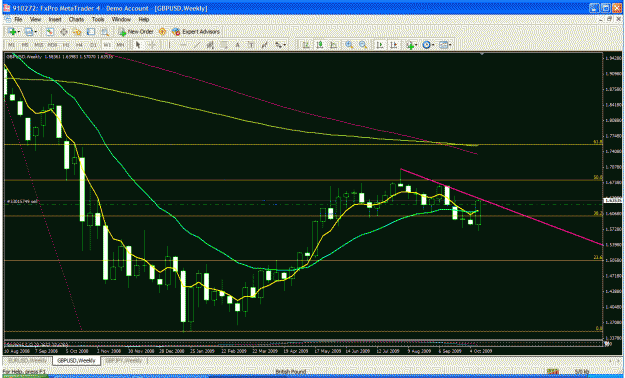625x378 pixels.
Task: Click the Periodicity clock icon
Action: pos(427,45)
